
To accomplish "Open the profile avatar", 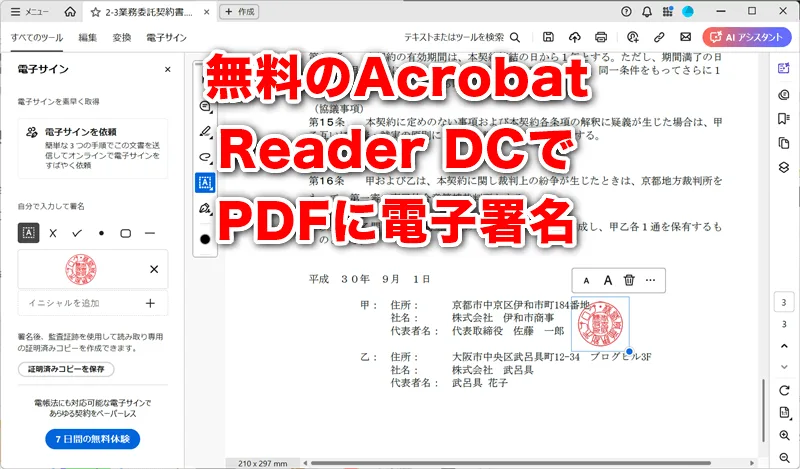I will [688, 12].
